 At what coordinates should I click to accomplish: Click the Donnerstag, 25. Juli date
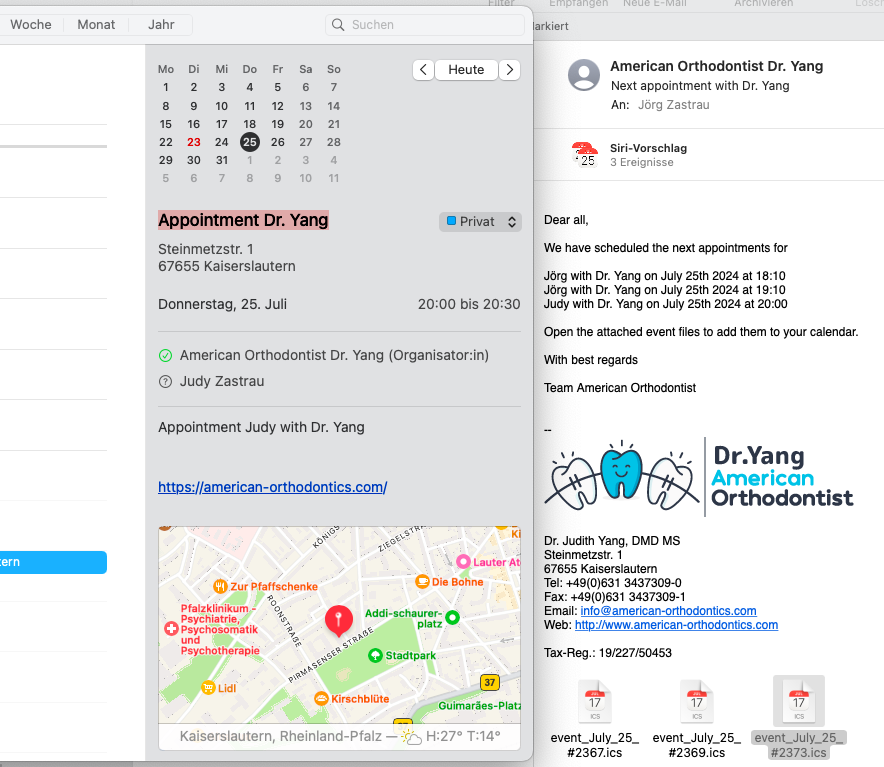pyautogui.click(x=222, y=305)
